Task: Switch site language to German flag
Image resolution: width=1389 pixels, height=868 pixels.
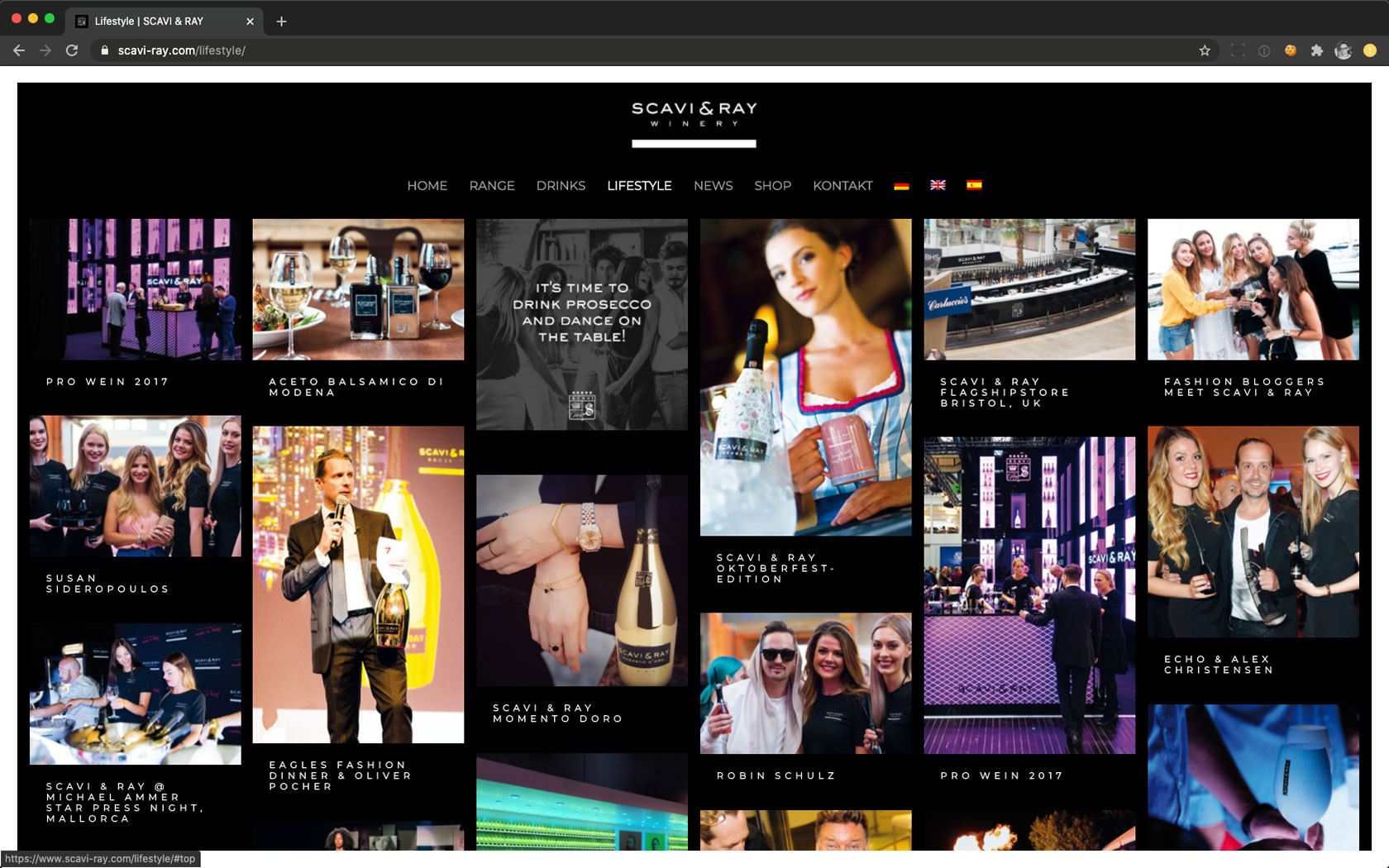Action: pos(901,186)
